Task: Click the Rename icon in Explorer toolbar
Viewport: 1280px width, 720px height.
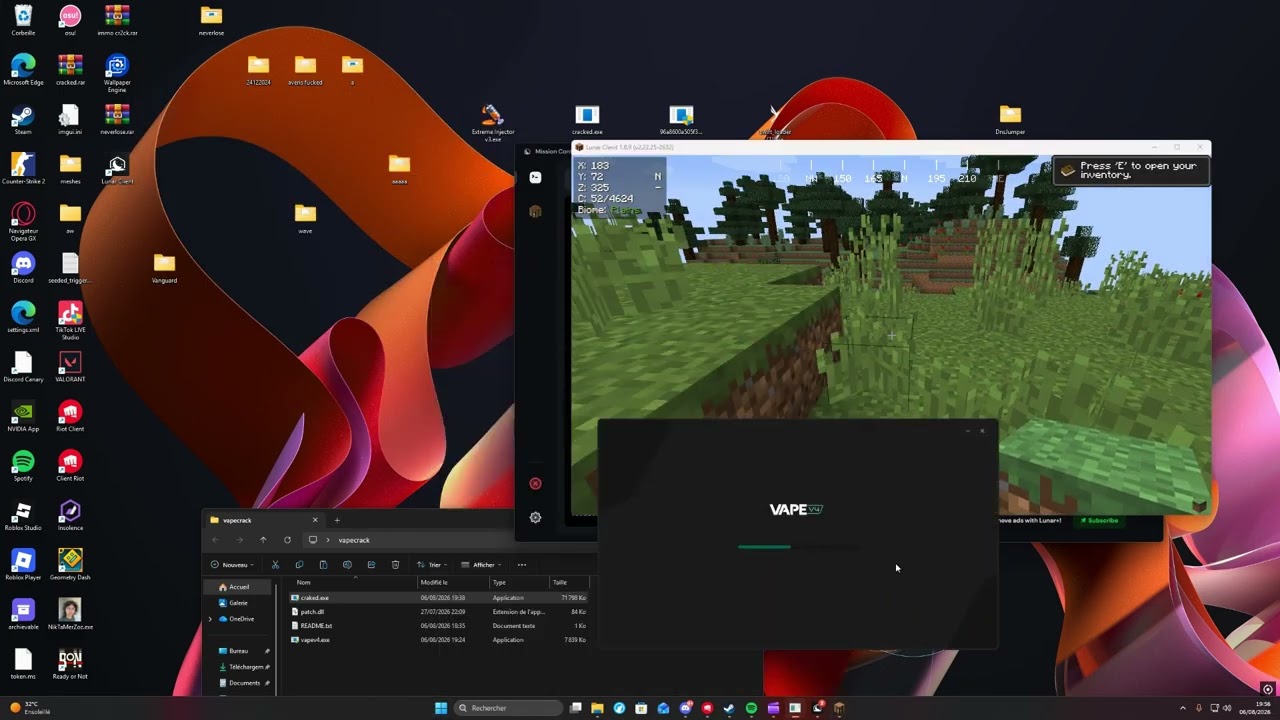Action: (347, 565)
